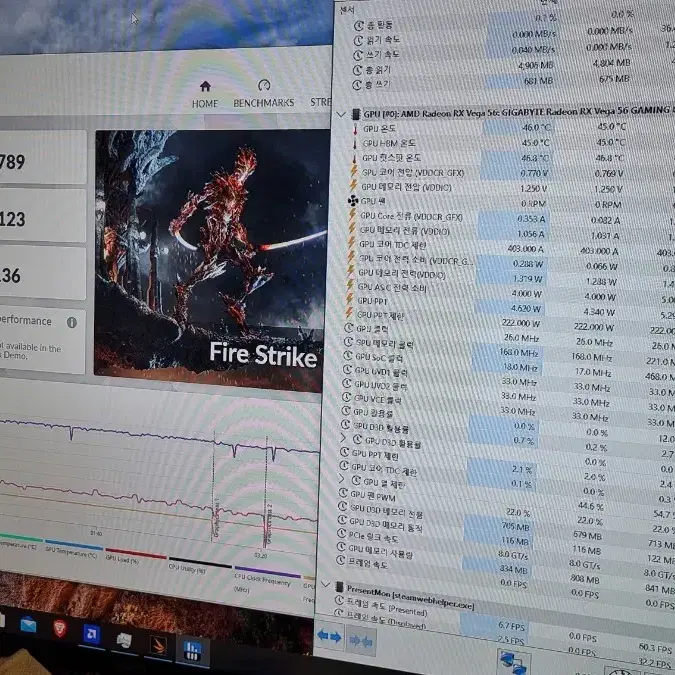The height and width of the screenshot is (675, 675).
Task: Click lightning icon beside GPU ASIC 전력 소비
Action: coord(350,285)
